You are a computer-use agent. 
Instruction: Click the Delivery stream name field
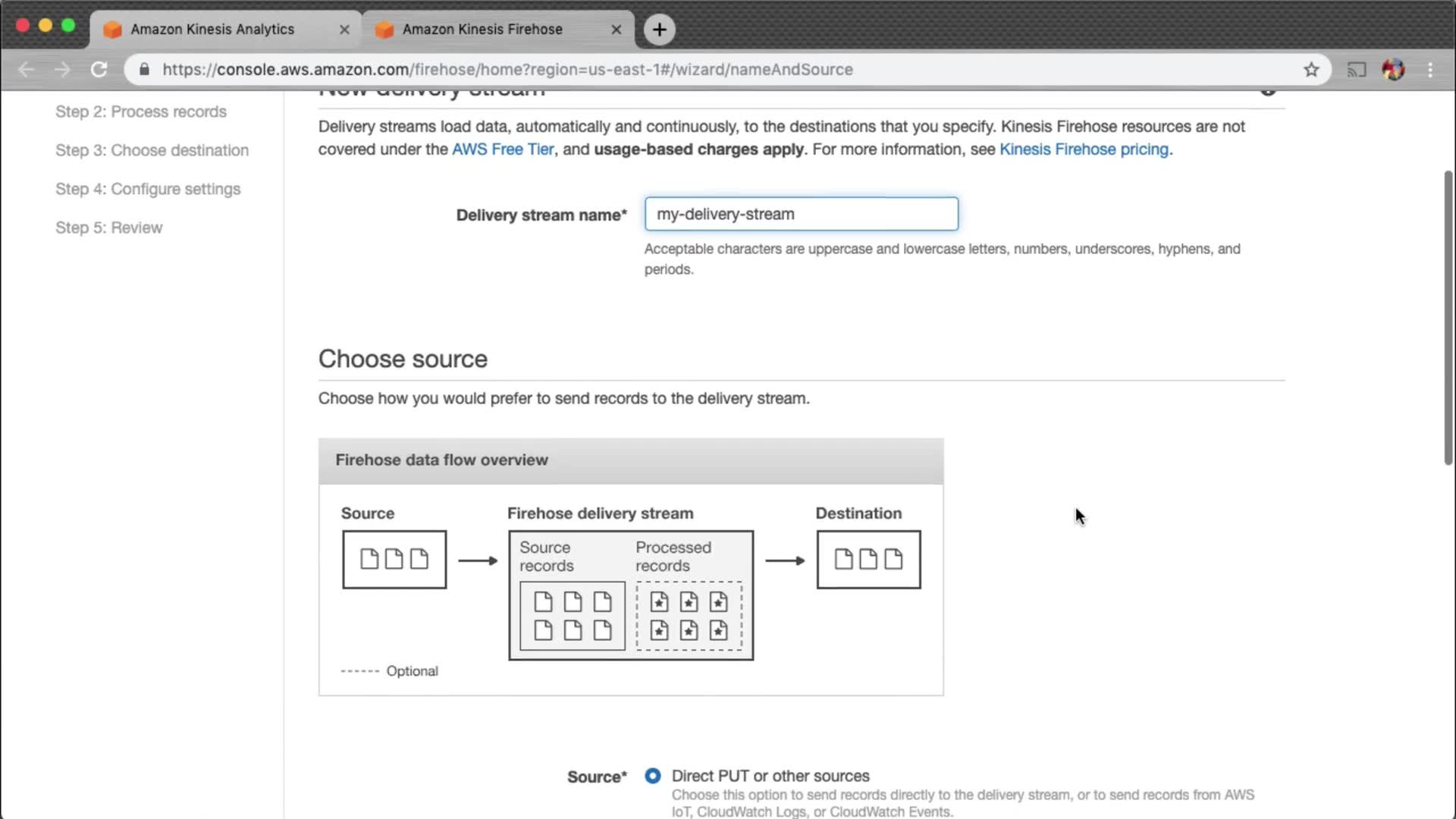(x=801, y=214)
